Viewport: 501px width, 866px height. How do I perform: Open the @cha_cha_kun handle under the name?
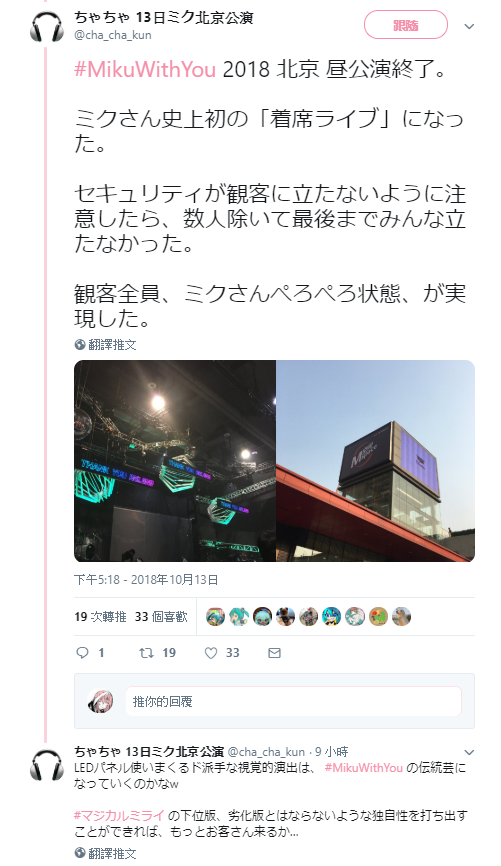(x=113, y=35)
